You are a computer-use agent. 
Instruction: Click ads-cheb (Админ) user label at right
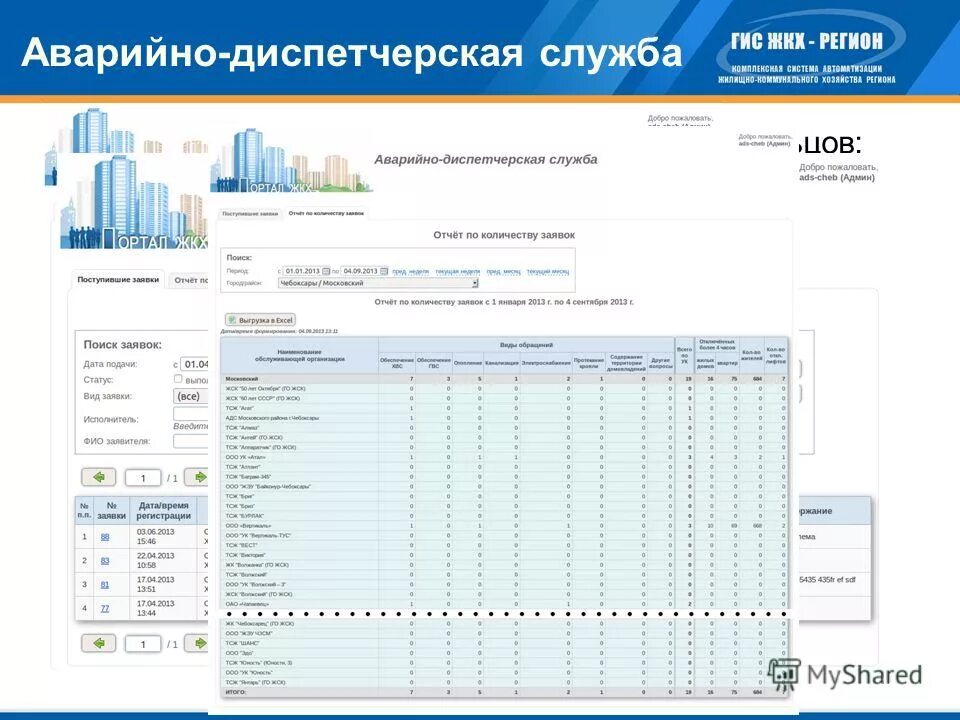pos(836,178)
